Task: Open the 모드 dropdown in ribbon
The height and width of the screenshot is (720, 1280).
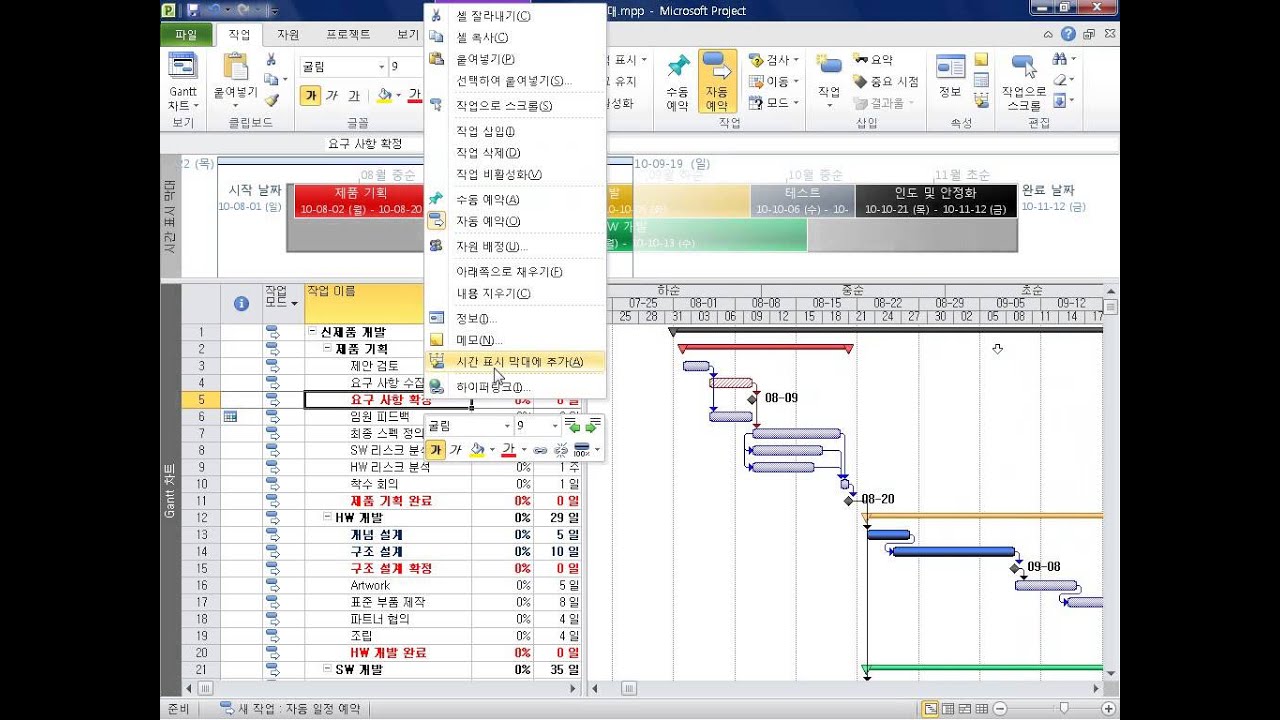Action: click(772, 103)
